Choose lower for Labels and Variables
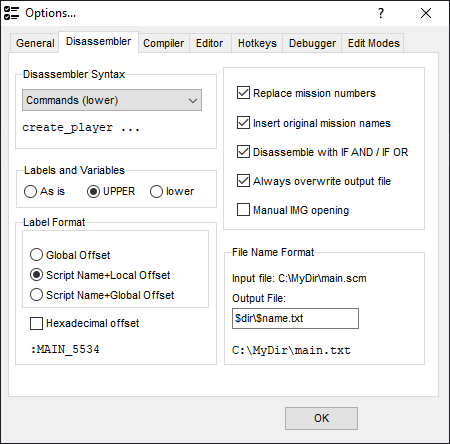The width and height of the screenshot is (450, 444). 156,192
